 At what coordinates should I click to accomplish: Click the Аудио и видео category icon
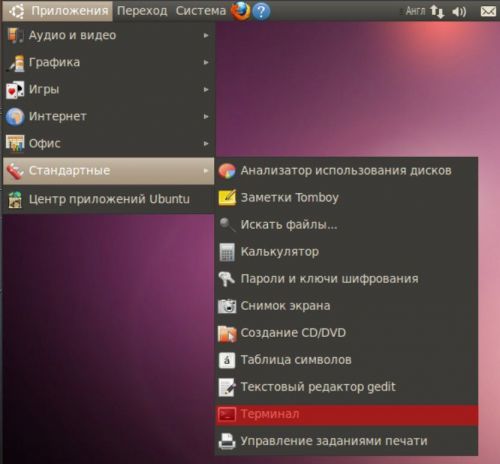(x=15, y=35)
